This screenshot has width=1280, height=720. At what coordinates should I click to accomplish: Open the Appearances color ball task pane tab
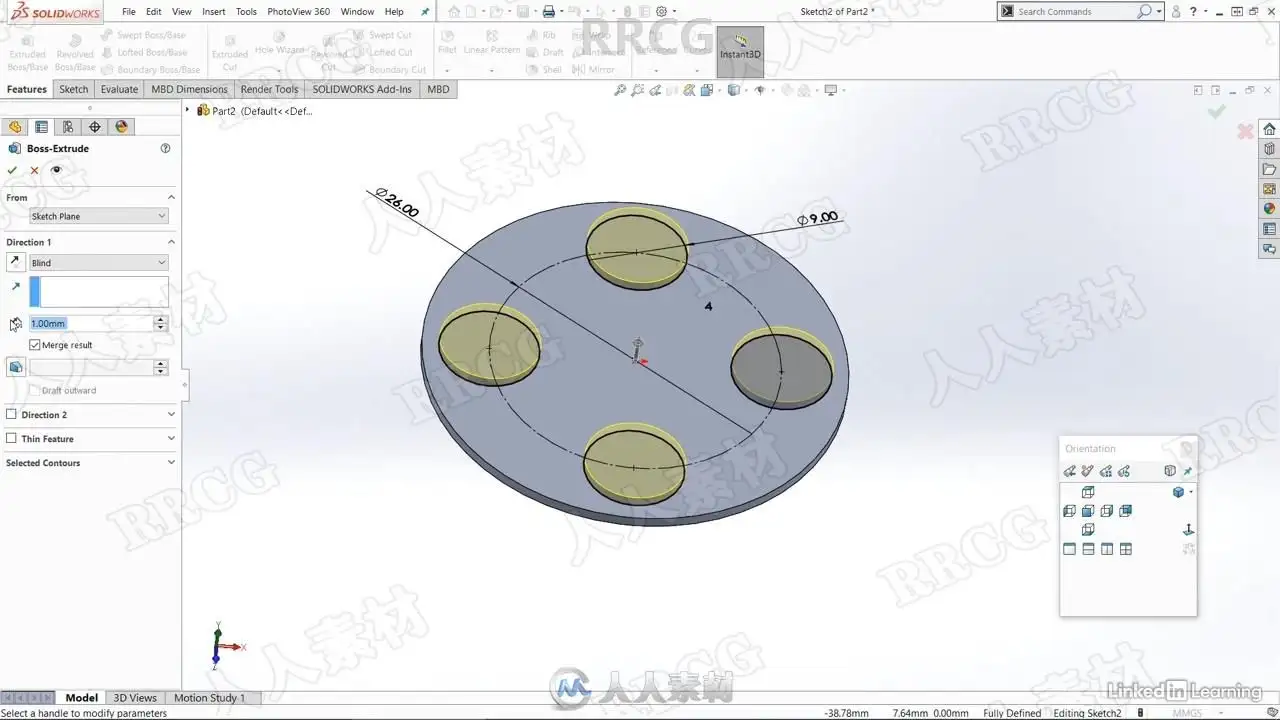tap(1269, 209)
